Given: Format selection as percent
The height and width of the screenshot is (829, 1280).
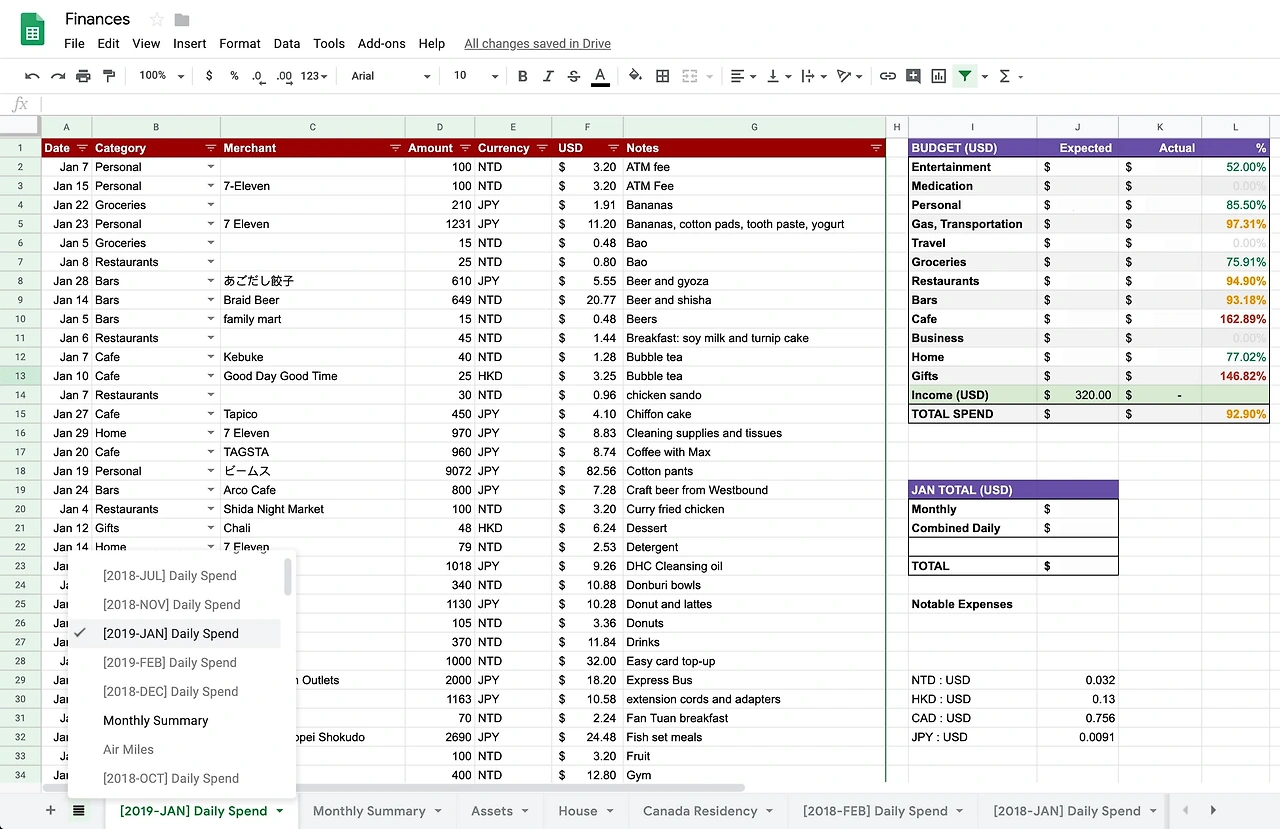Looking at the screenshot, I should click(x=234, y=76).
